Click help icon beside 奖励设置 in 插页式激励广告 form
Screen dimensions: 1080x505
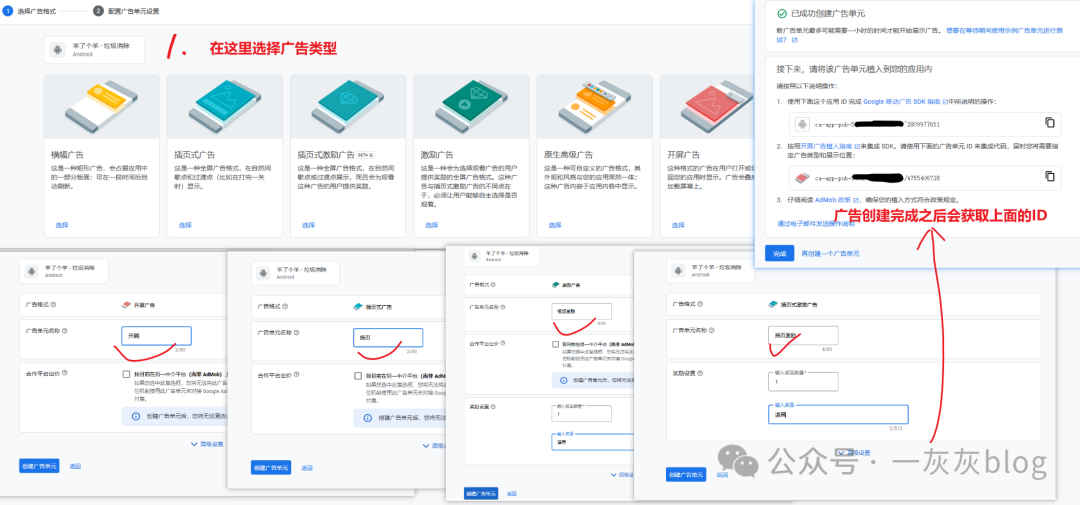(x=700, y=373)
